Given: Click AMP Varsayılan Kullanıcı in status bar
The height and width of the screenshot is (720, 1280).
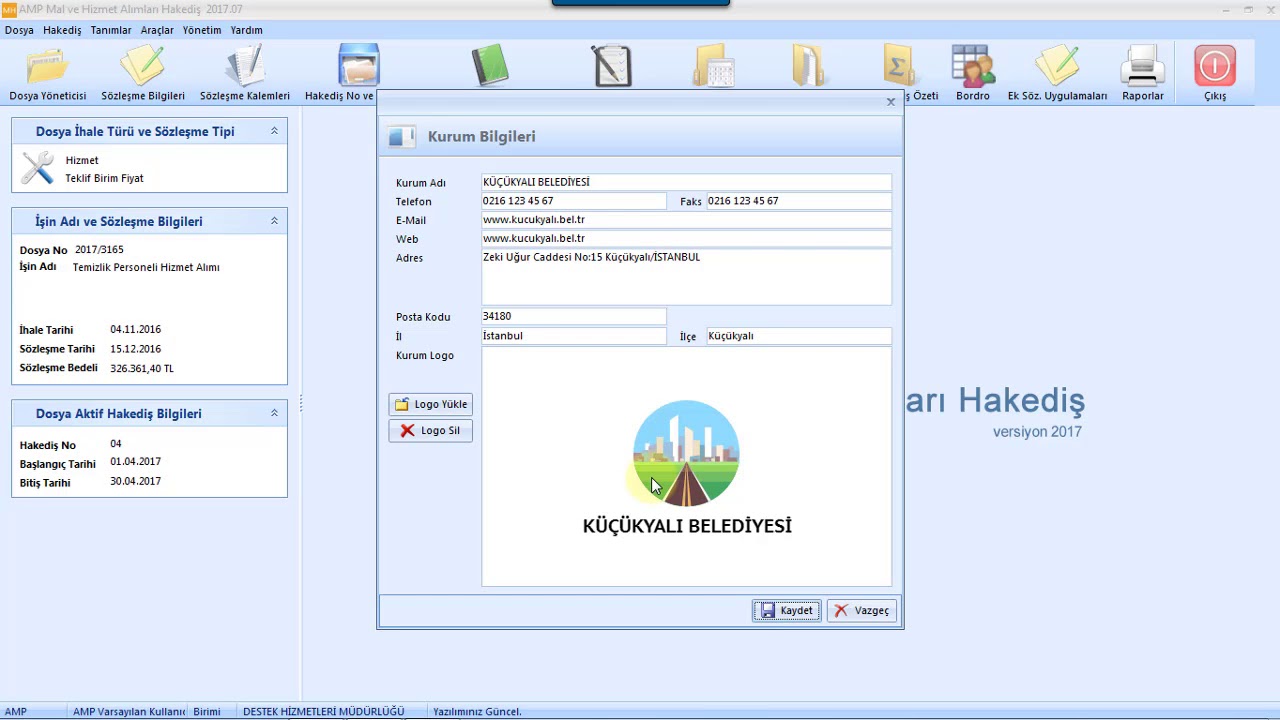Looking at the screenshot, I should tap(129, 712).
